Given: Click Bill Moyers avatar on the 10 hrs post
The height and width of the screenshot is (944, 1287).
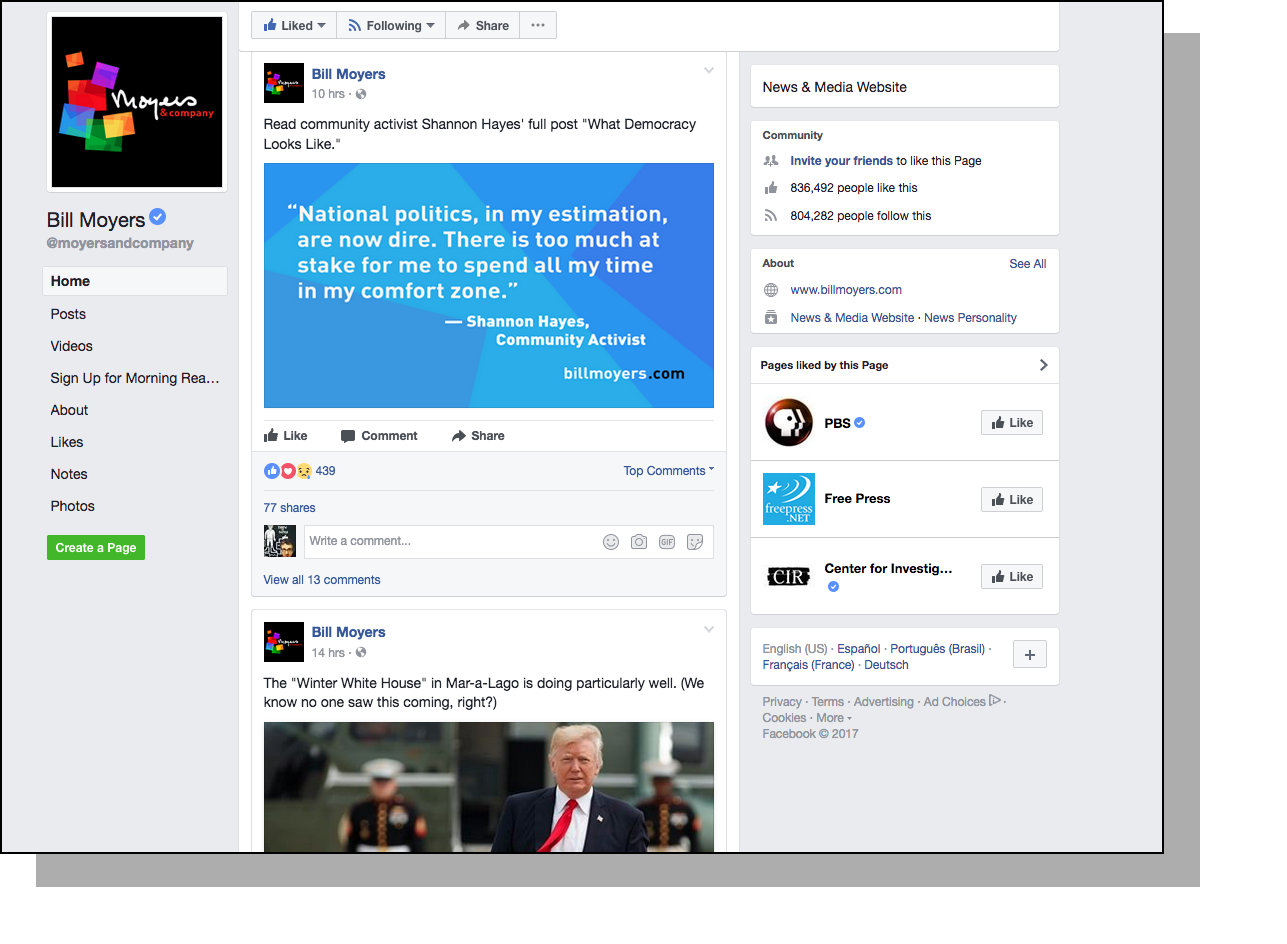Looking at the screenshot, I should [284, 83].
